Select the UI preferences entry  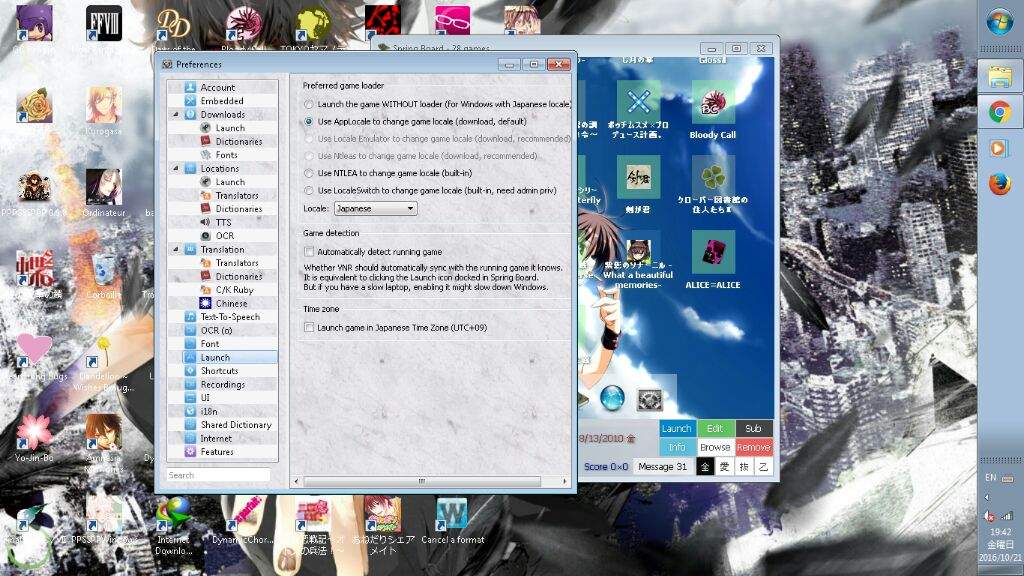coord(205,398)
